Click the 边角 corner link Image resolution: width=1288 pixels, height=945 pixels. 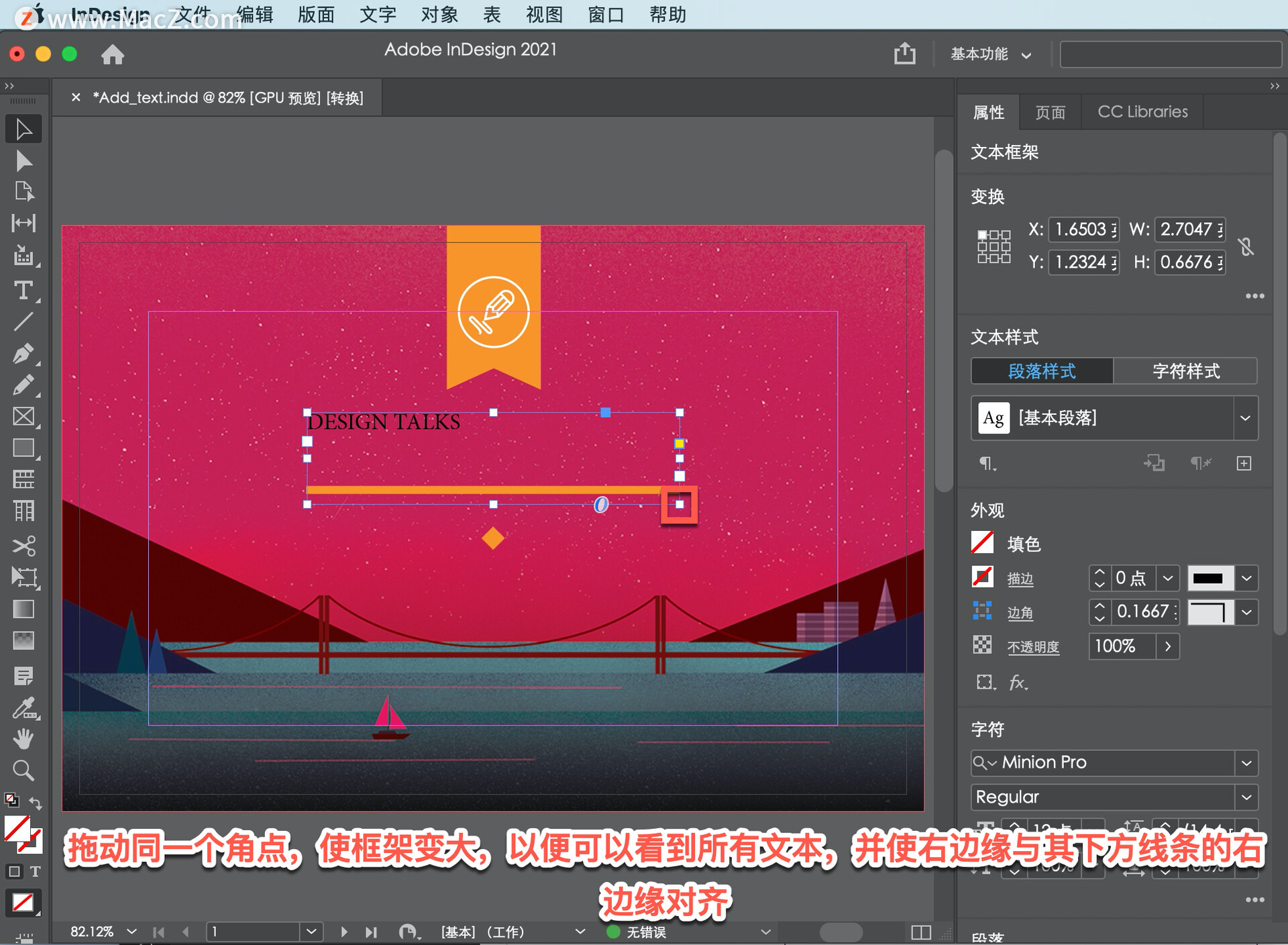tap(1020, 612)
